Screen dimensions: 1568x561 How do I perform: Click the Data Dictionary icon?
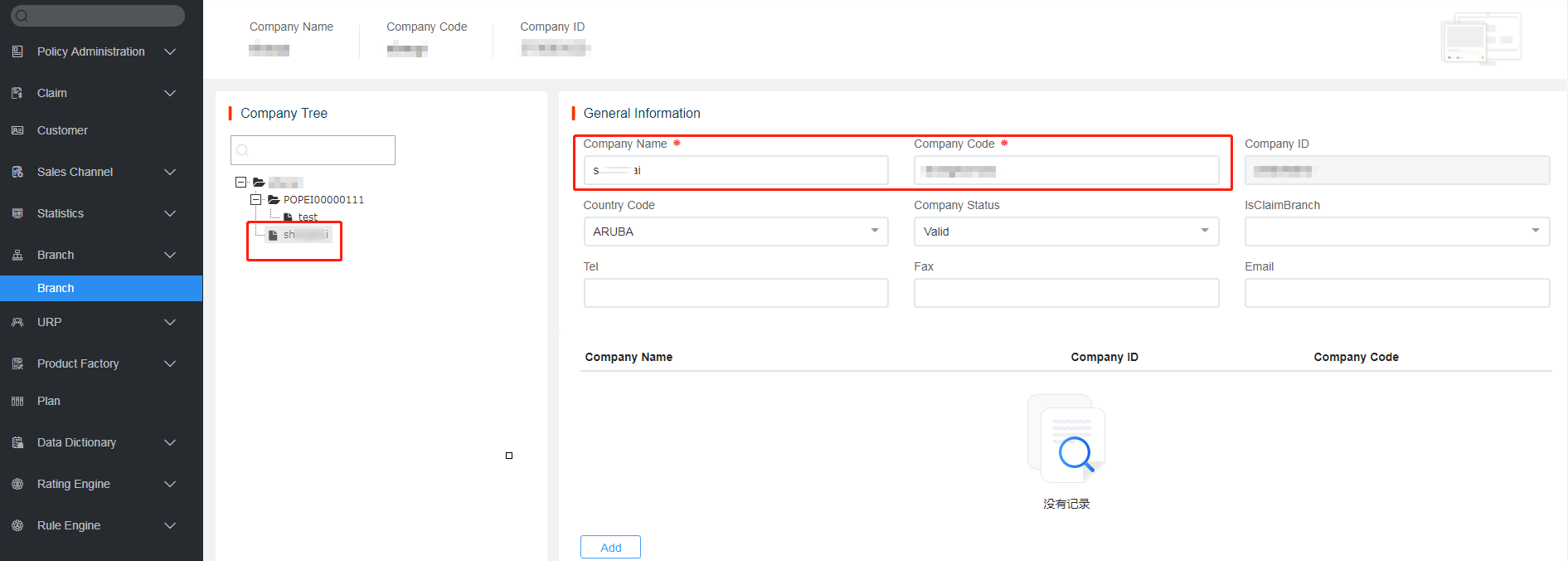[x=17, y=442]
